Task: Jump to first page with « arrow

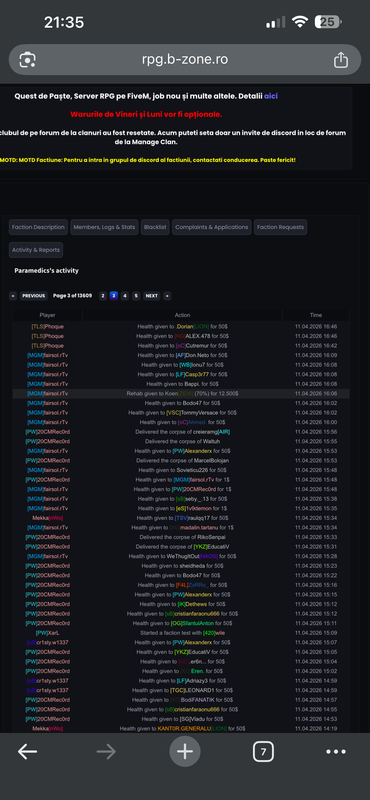Action: 13,296
